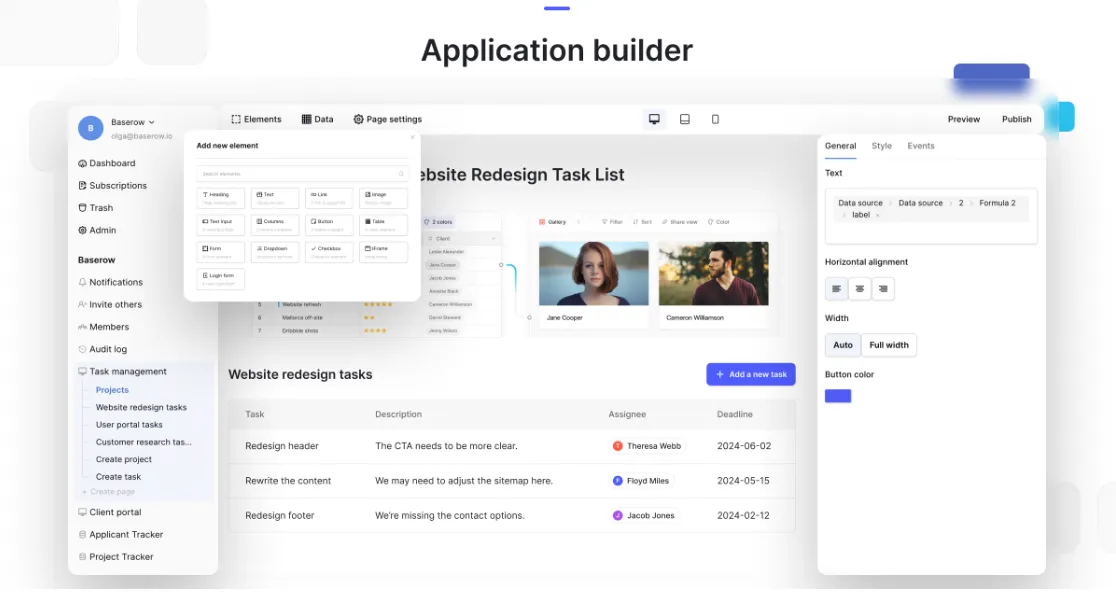Open the Baserow workspace dropdown

click(132, 122)
